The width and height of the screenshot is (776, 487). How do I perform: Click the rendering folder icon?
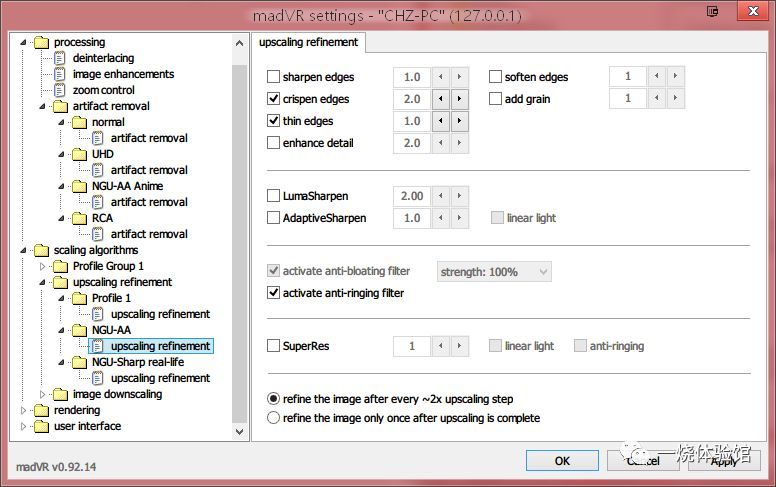(x=42, y=410)
